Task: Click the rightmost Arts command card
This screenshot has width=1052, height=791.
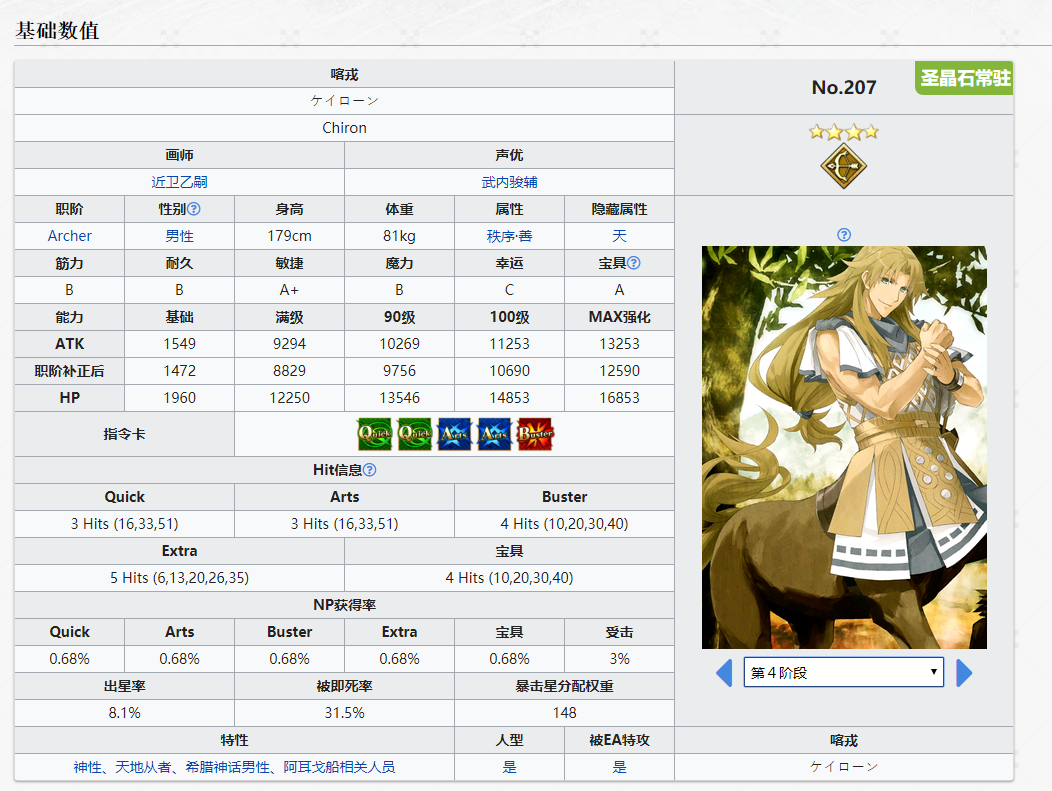Action: pos(495,434)
